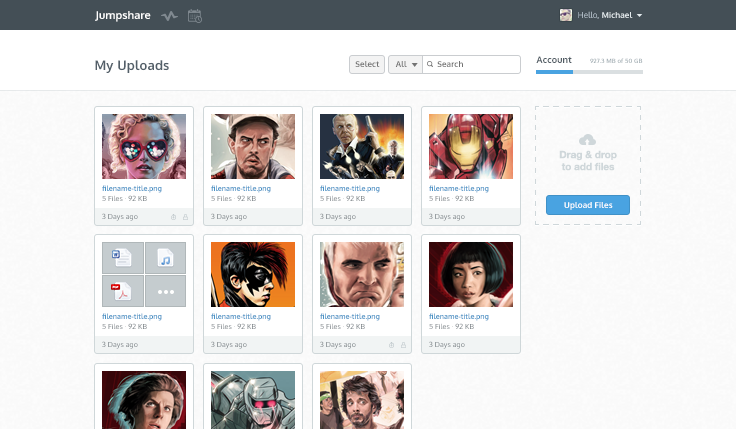The image size is (736, 429).
Task: Open the heart-sunglasses girl thumbnail
Action: pos(144,146)
